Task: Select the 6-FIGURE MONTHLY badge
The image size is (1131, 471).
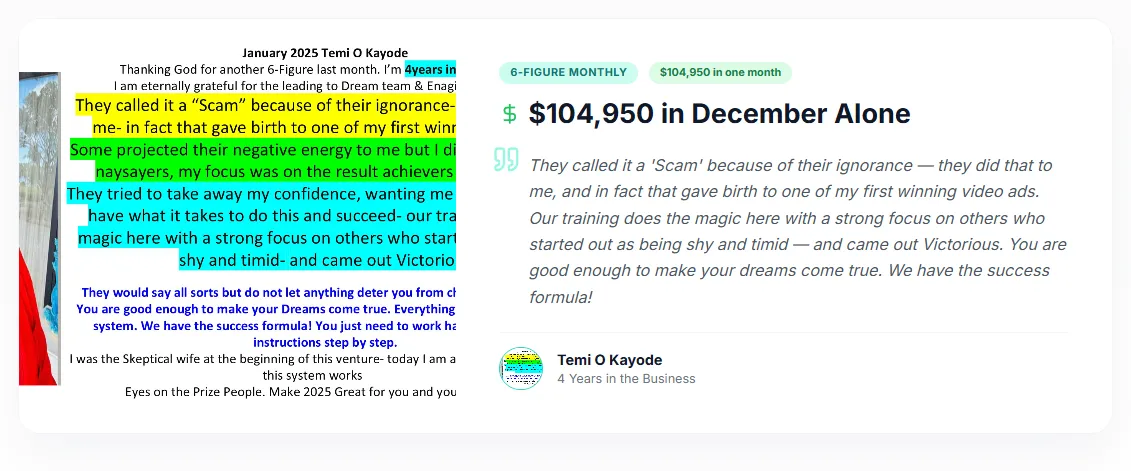Action: 568,72
